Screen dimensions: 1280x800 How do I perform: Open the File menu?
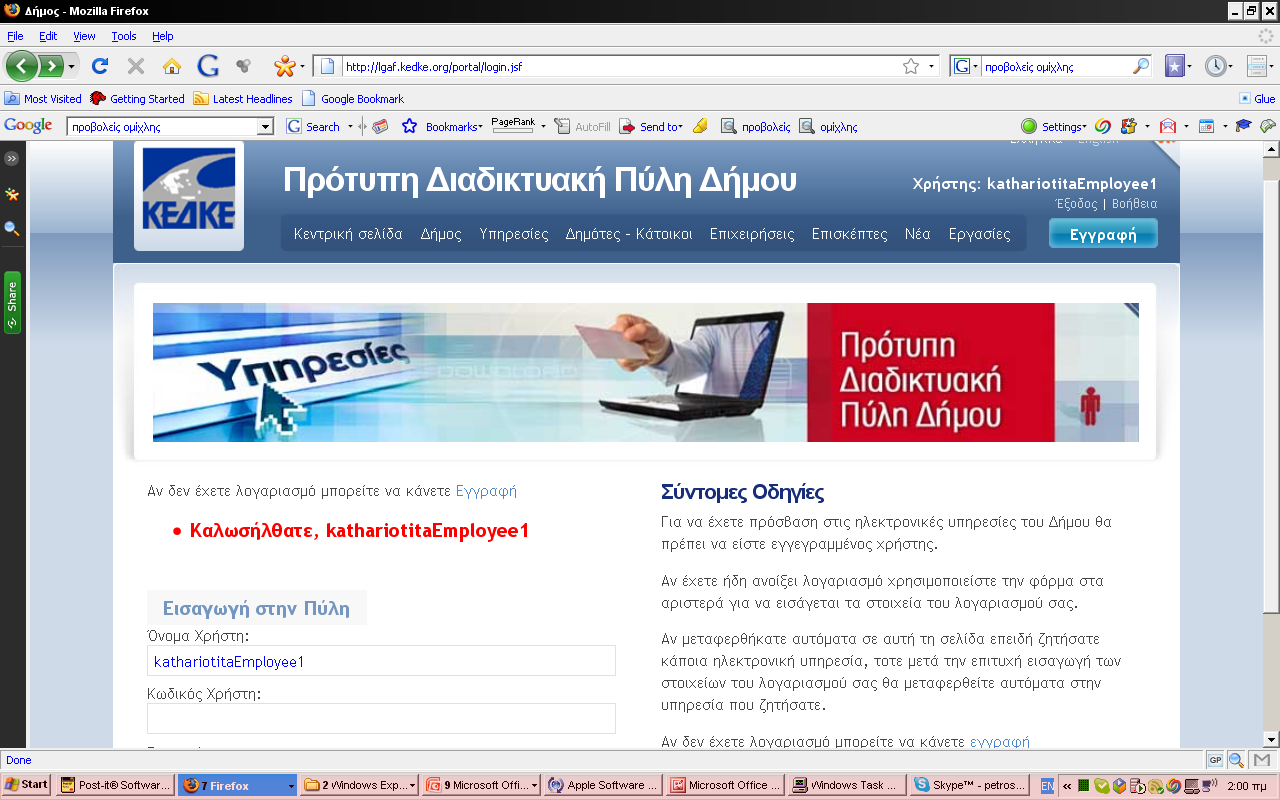point(15,36)
